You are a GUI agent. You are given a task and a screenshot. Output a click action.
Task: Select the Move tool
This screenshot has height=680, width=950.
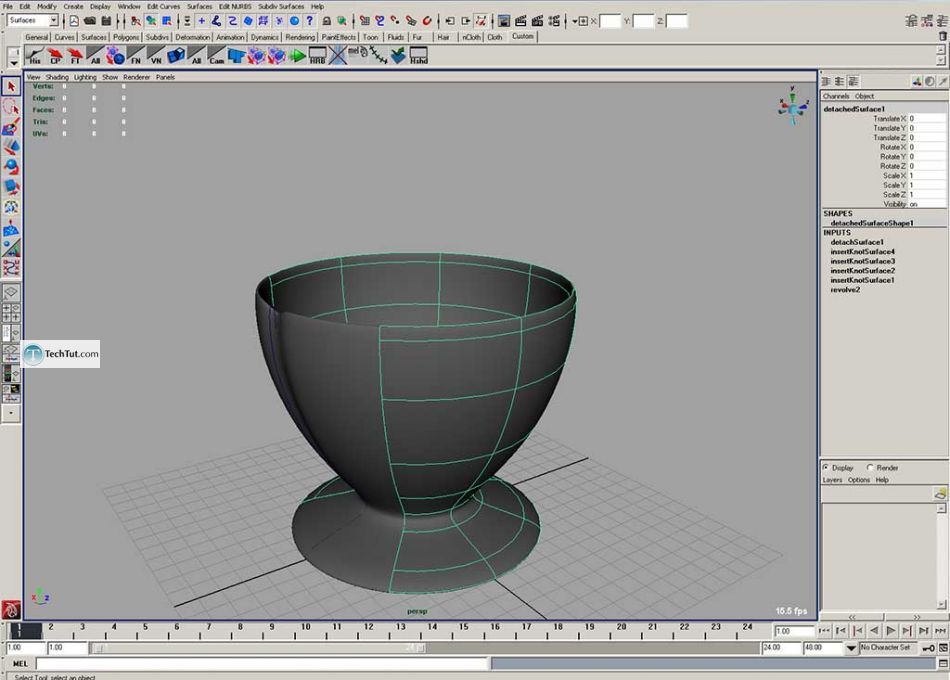pyautogui.click(x=11, y=147)
